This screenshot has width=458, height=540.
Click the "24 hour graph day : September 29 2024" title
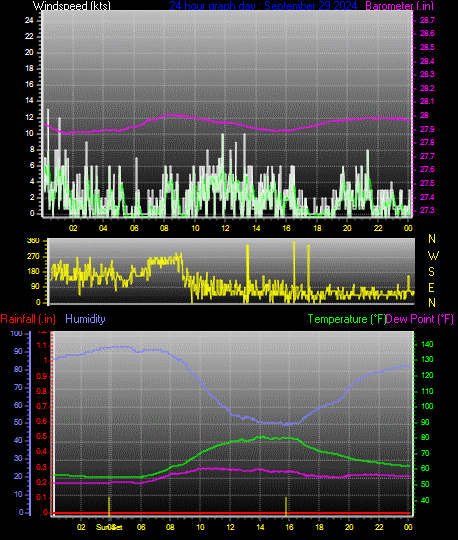(263, 6)
